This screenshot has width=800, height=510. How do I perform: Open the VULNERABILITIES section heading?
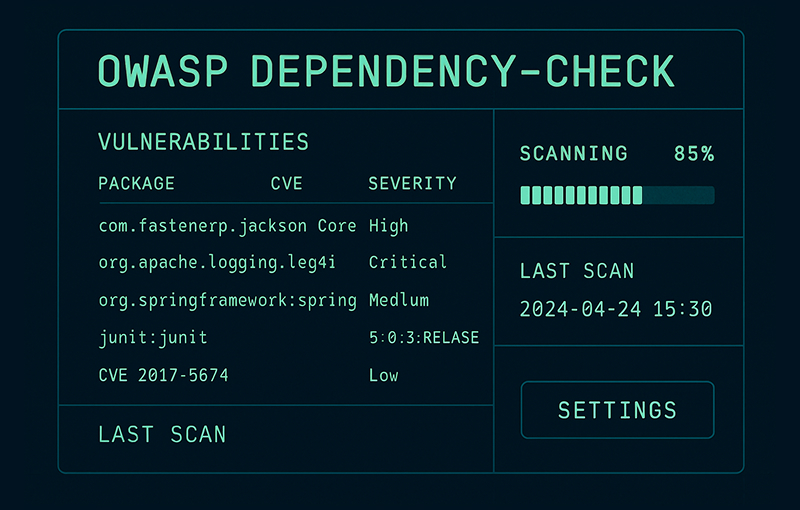pos(203,142)
